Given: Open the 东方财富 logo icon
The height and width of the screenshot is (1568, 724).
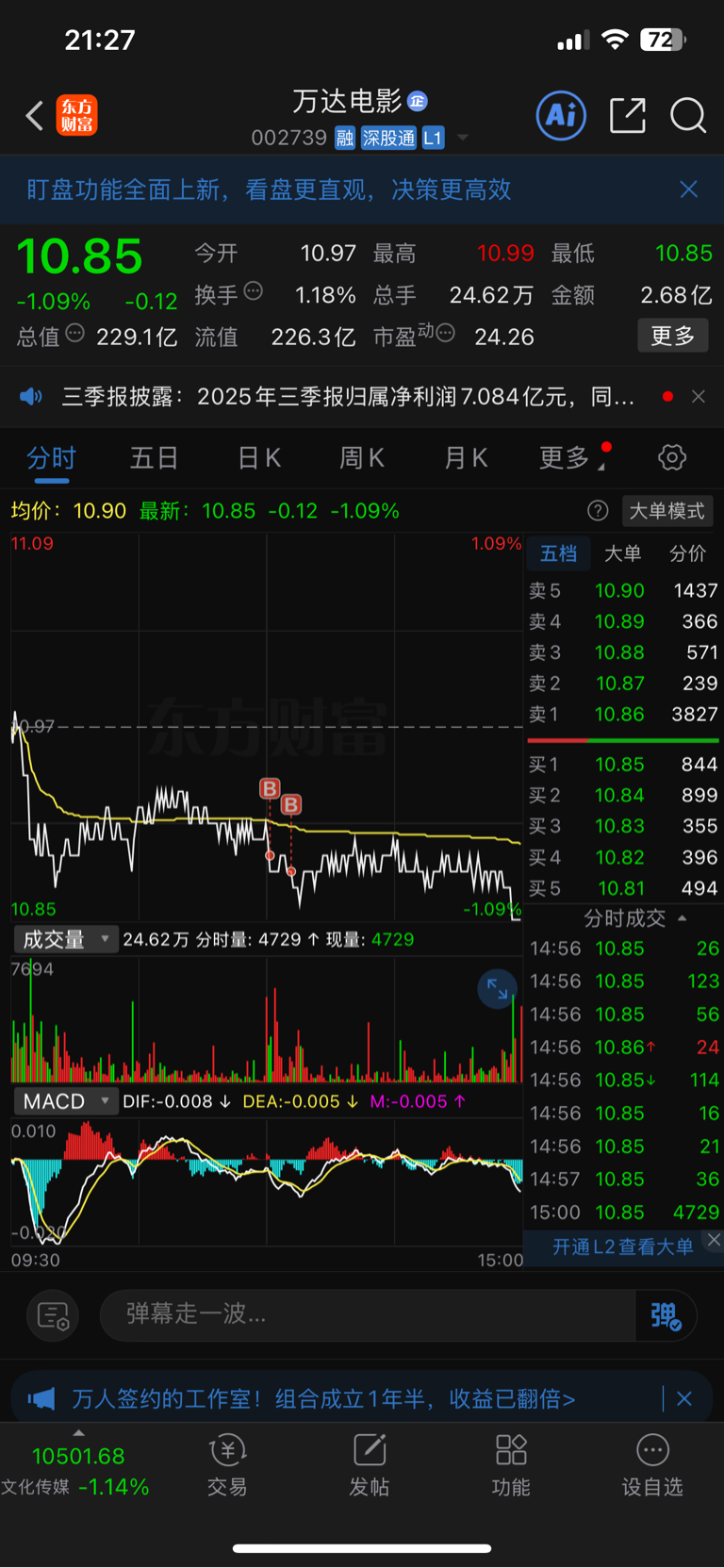Looking at the screenshot, I should [x=76, y=116].
